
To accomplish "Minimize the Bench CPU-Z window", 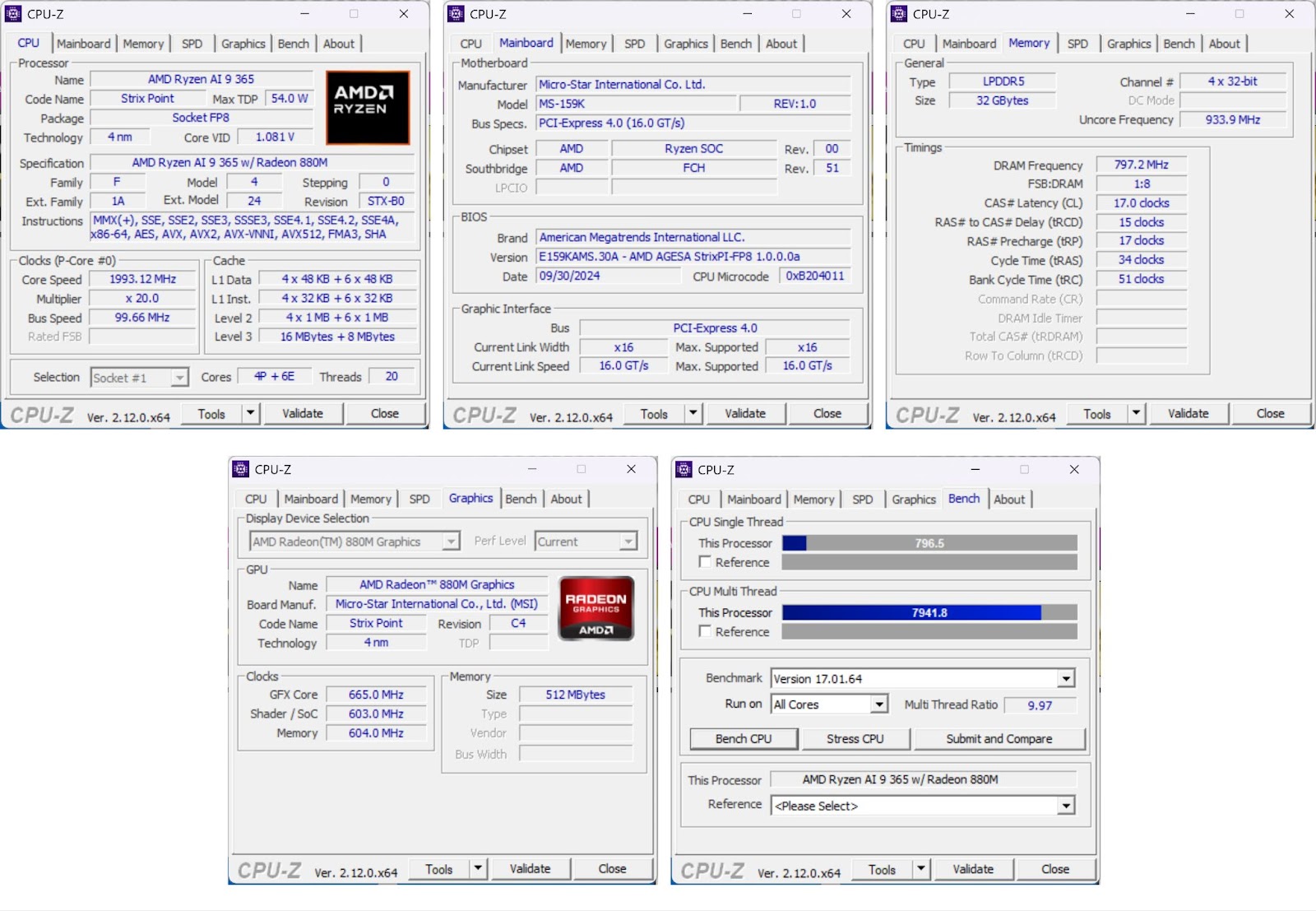I will click(975, 469).
